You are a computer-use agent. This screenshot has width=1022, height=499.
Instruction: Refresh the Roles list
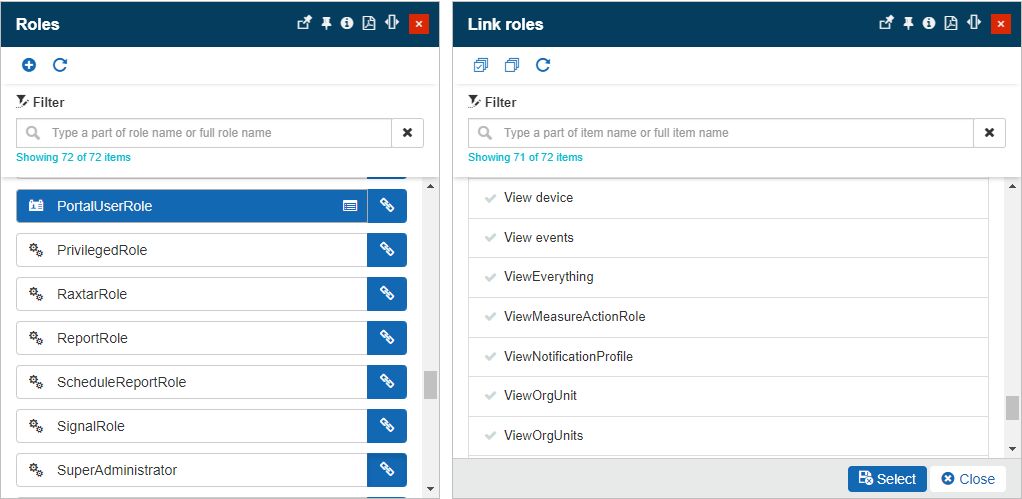point(60,65)
